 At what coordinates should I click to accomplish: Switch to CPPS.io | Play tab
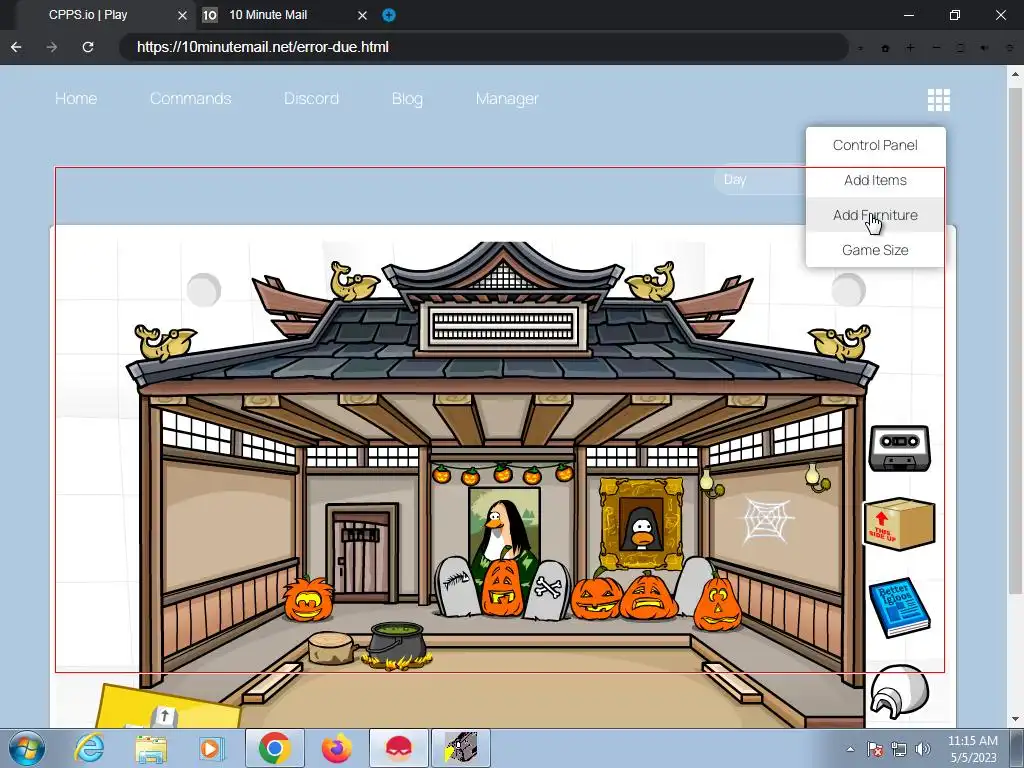pyautogui.click(x=88, y=15)
